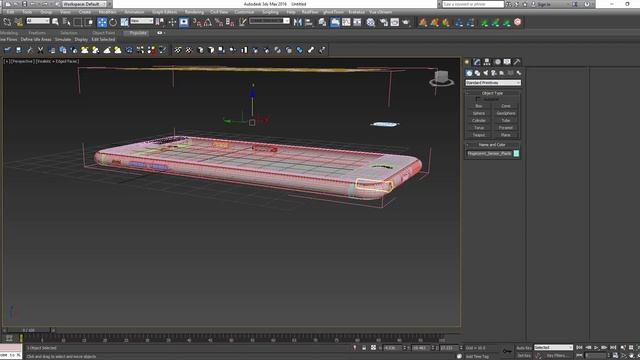Click the Mirror tool icon
This screenshot has height=360, width=640.
(x=298, y=22)
